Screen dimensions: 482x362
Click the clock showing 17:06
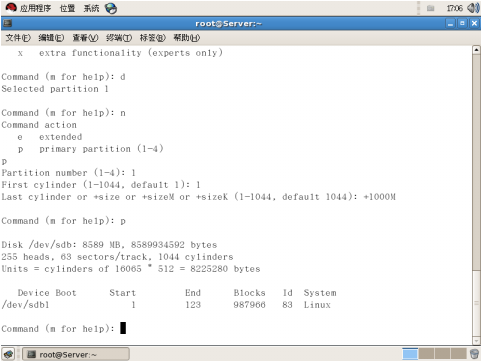tap(454, 8)
